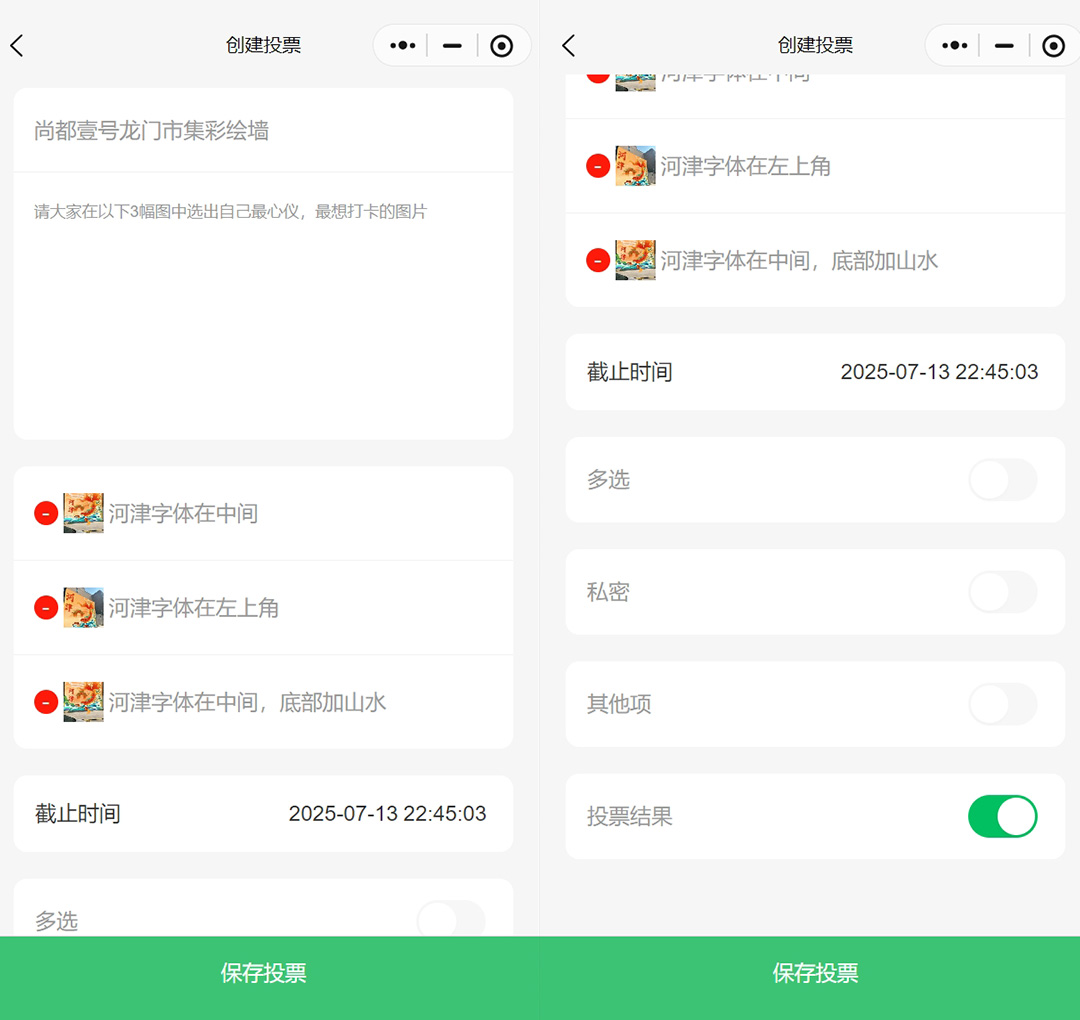1080x1020 pixels.
Task: Open thumbnail of 河津字体在左上角 in left panel
Action: (84, 607)
